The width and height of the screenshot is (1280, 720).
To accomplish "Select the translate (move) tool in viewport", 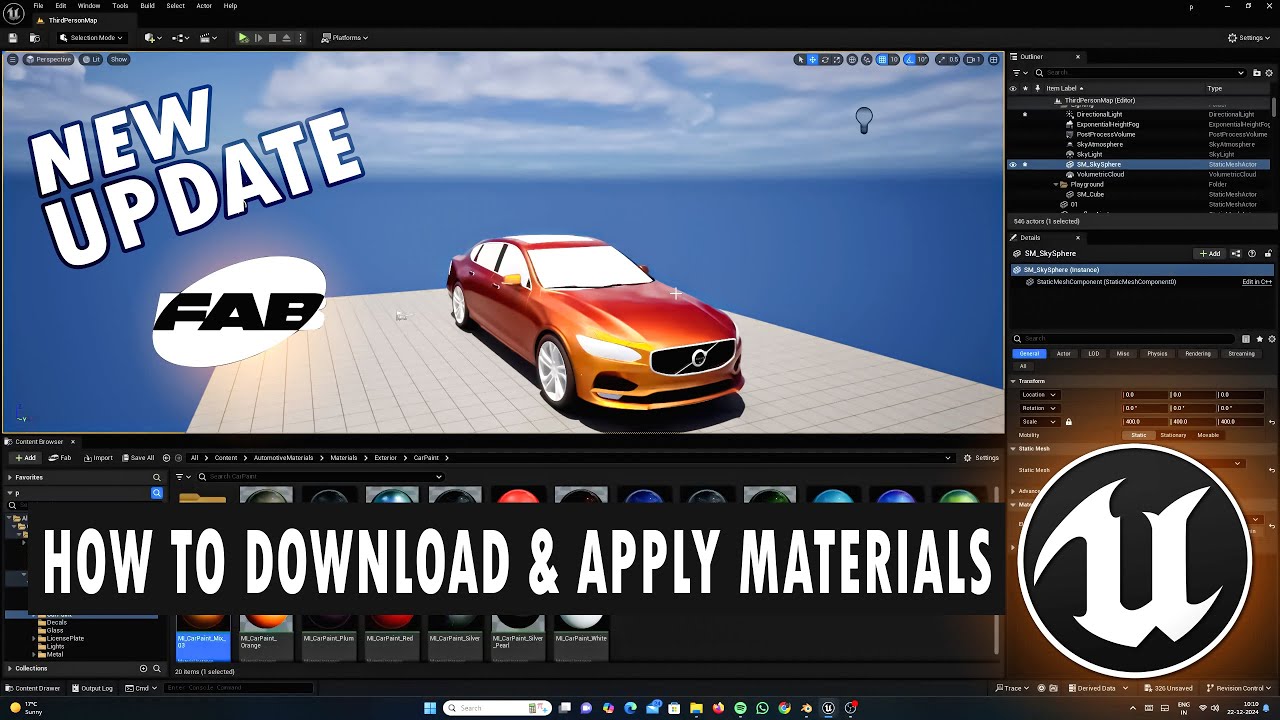I will [x=812, y=60].
